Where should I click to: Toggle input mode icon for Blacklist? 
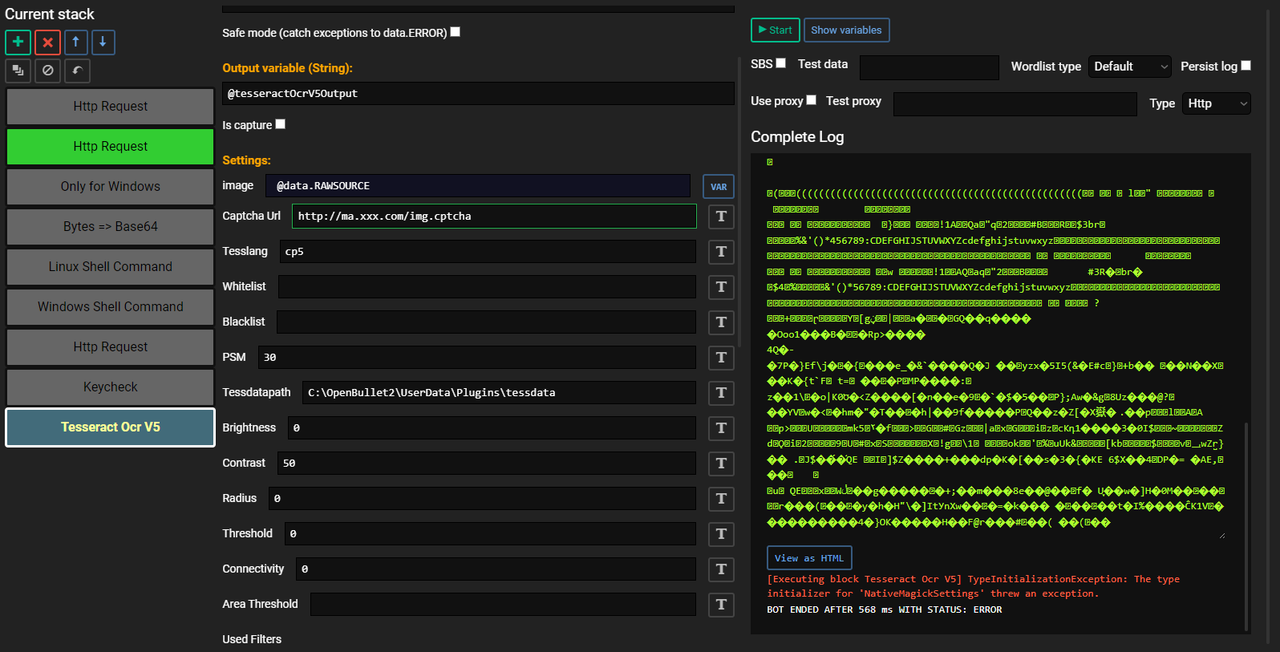tap(721, 322)
